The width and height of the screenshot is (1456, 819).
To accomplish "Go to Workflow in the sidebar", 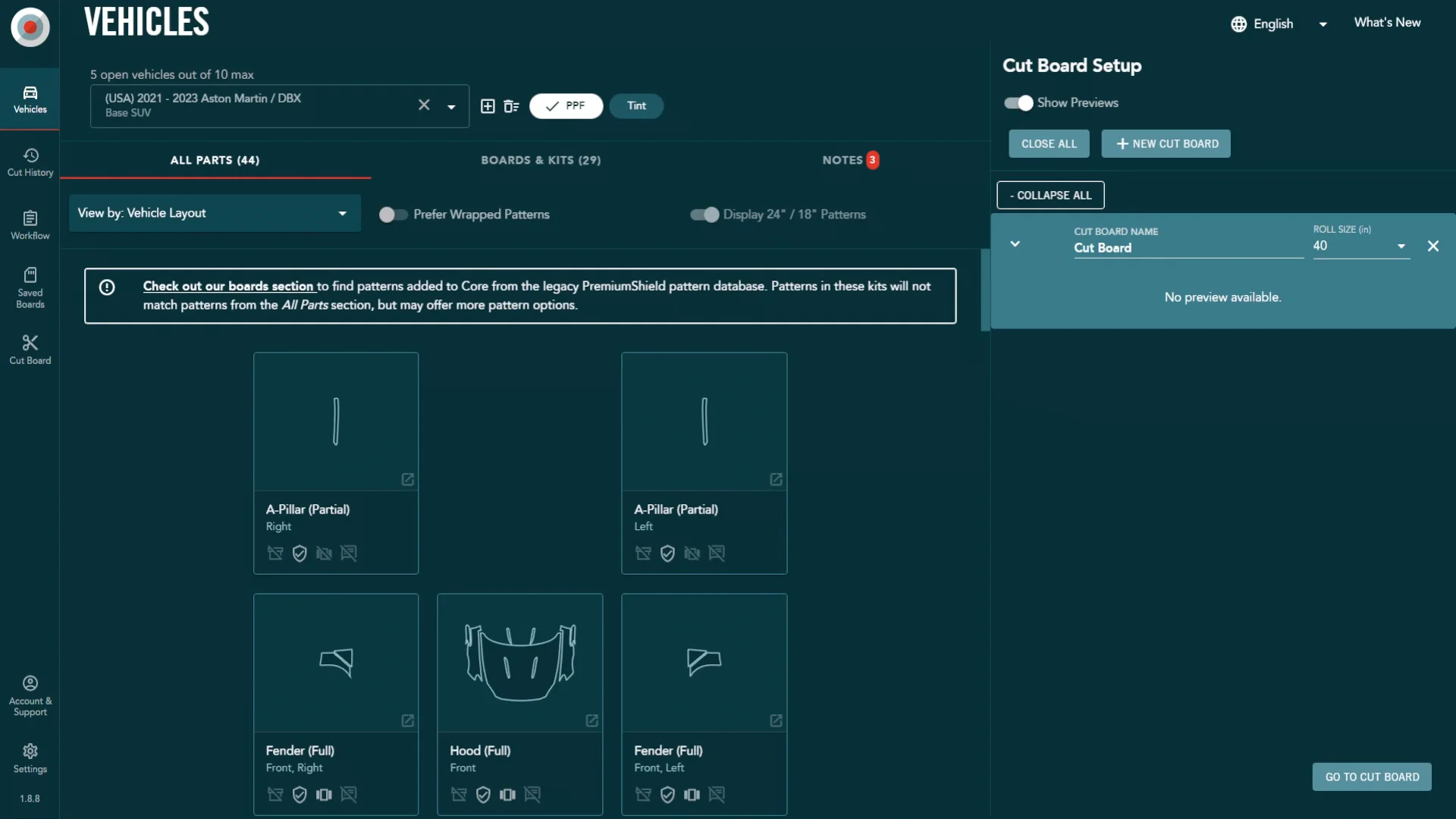I will point(30,225).
